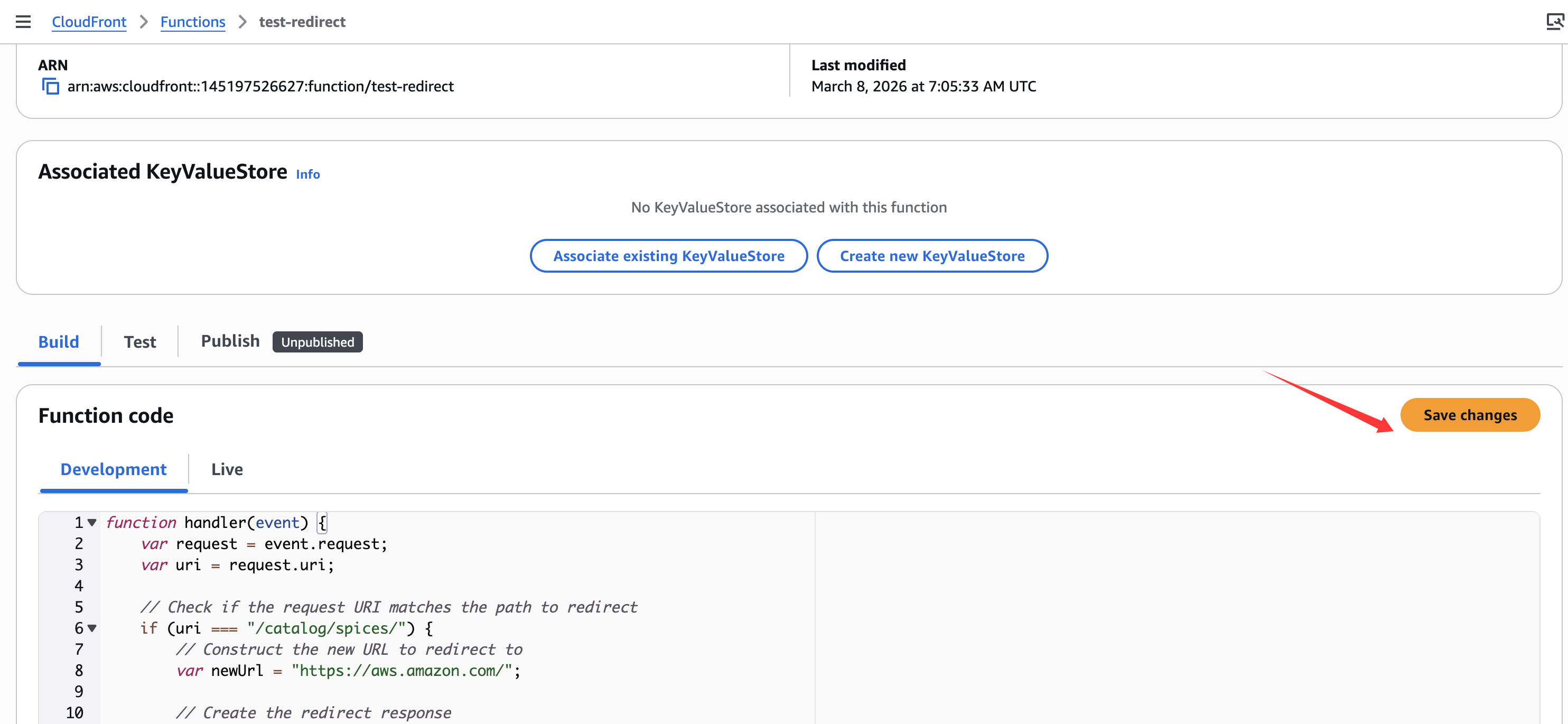
Task: Select the Development code tab
Action: point(113,469)
